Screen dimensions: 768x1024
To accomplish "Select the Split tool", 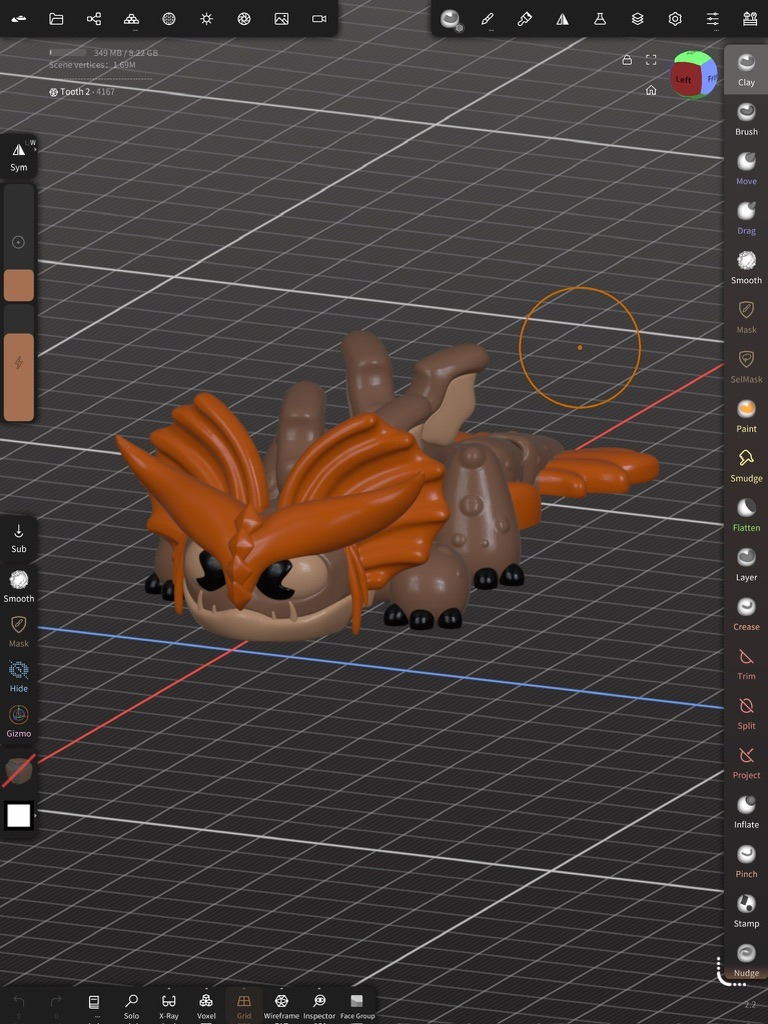I will 746,714.
